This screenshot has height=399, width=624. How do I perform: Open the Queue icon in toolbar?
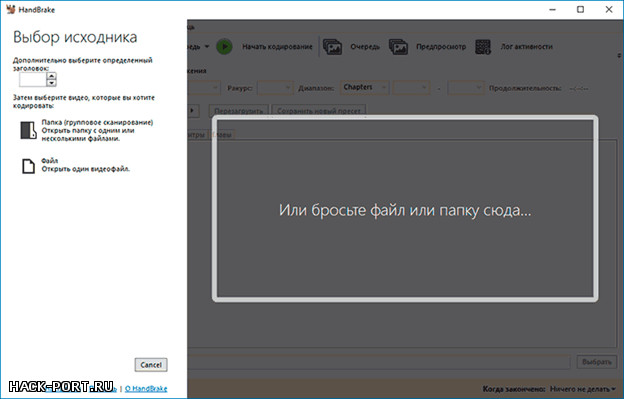tap(332, 47)
